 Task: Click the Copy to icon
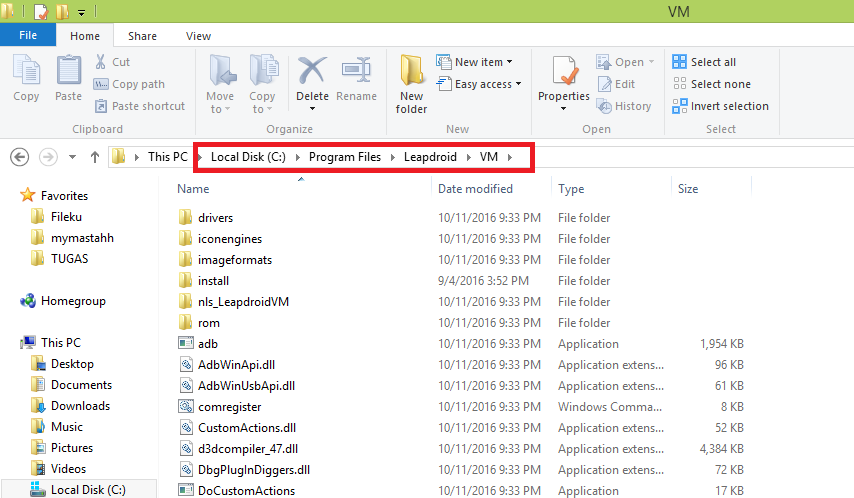263,70
